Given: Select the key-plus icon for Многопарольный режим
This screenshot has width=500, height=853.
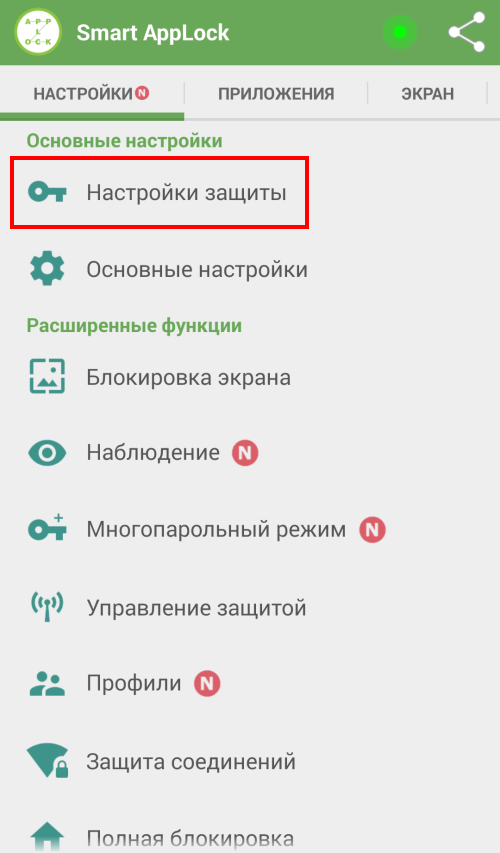Looking at the screenshot, I should (47, 528).
